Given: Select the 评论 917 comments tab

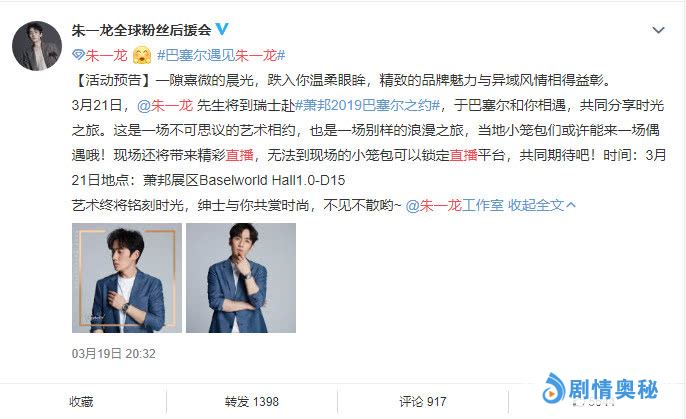Looking at the screenshot, I should 423,402.
